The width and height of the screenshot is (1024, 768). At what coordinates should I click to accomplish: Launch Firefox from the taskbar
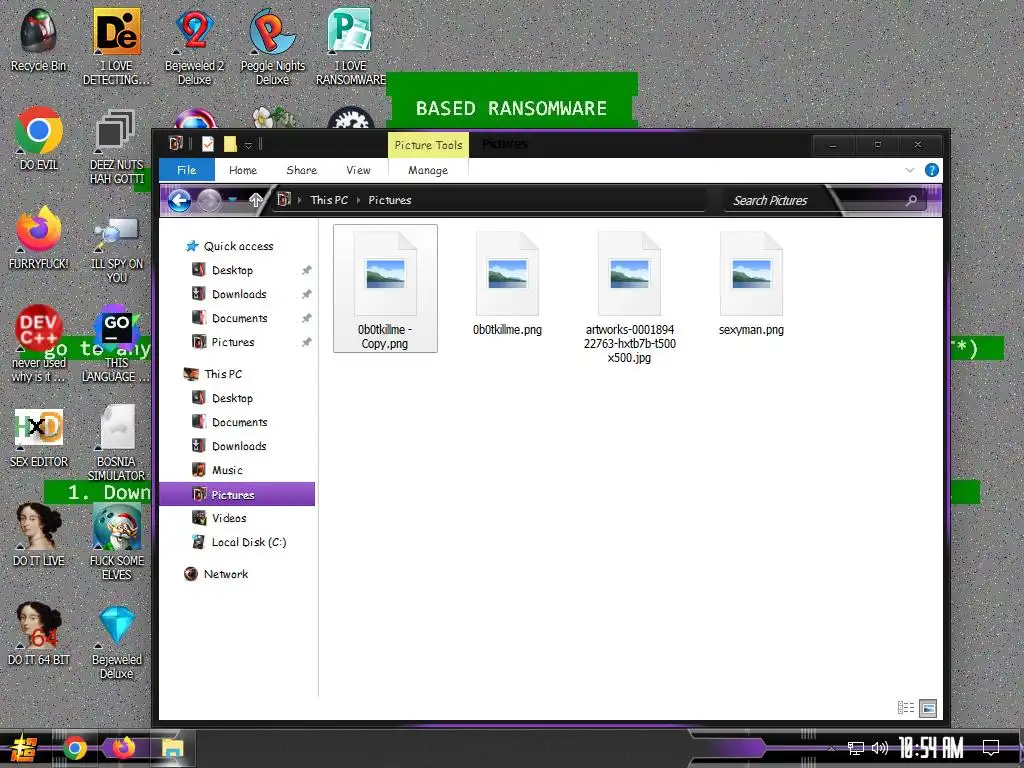[x=123, y=747]
